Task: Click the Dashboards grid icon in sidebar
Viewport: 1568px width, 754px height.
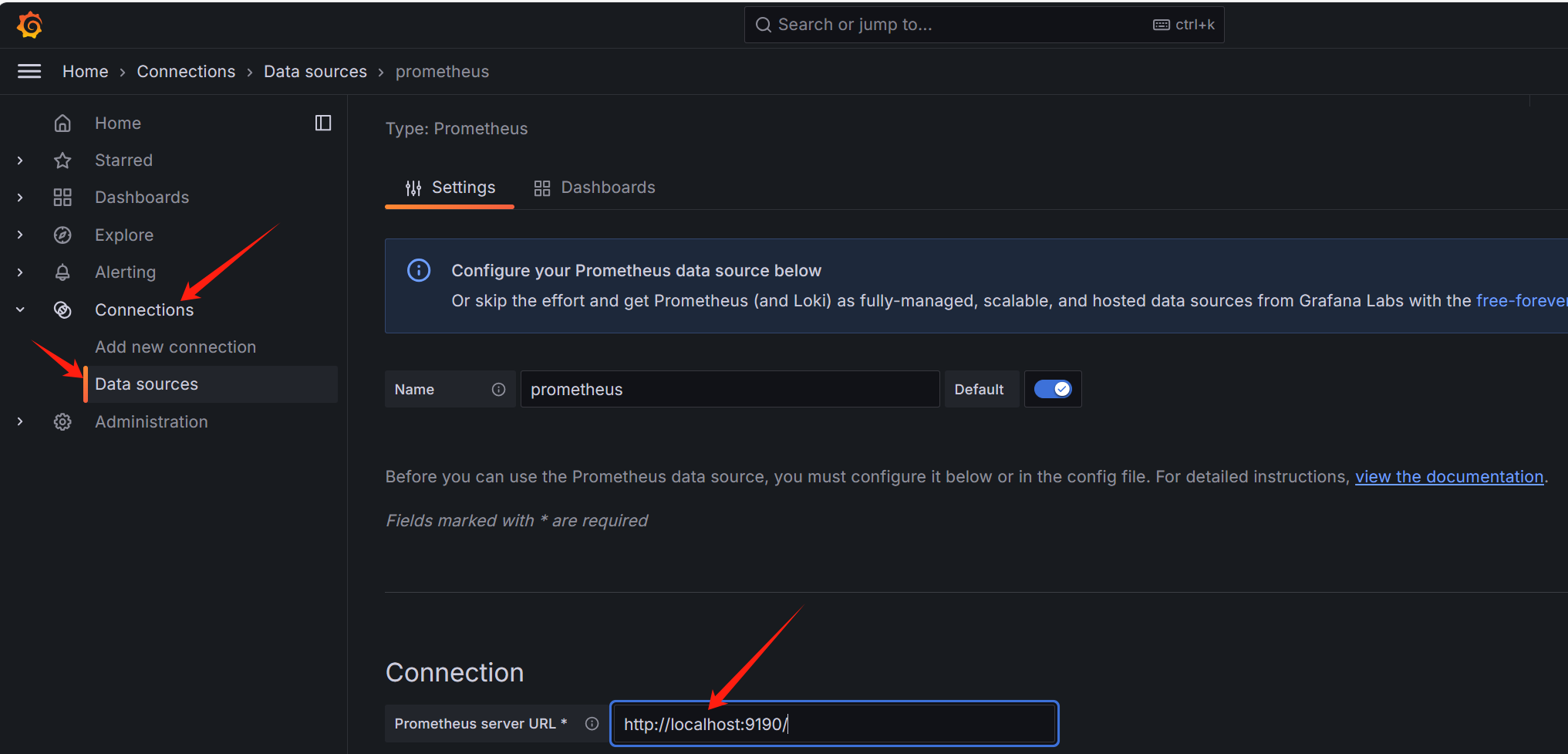Action: pos(62,198)
